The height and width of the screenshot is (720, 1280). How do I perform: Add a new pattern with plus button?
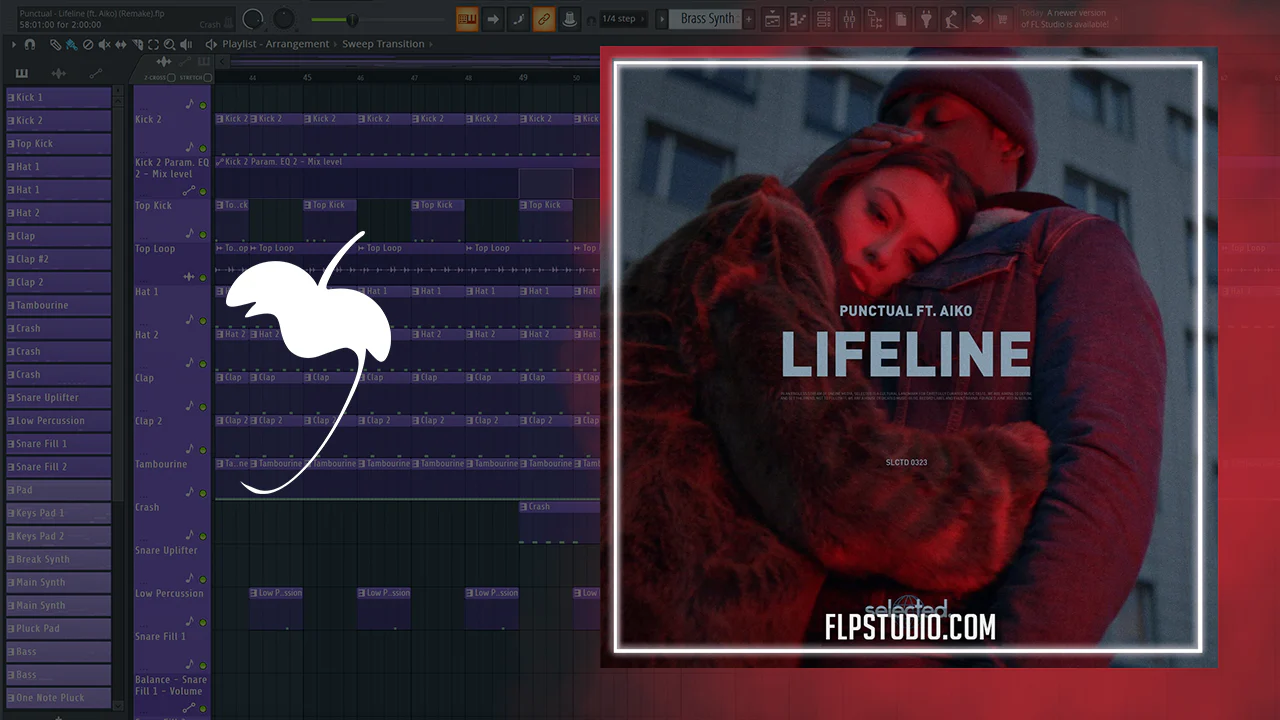tap(749, 18)
